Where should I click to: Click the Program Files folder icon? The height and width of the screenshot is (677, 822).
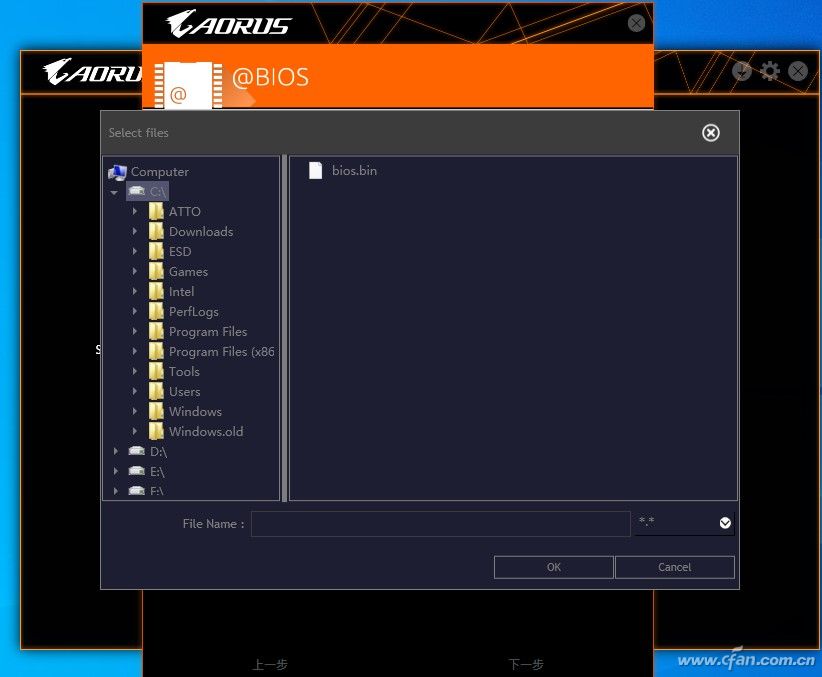156,331
